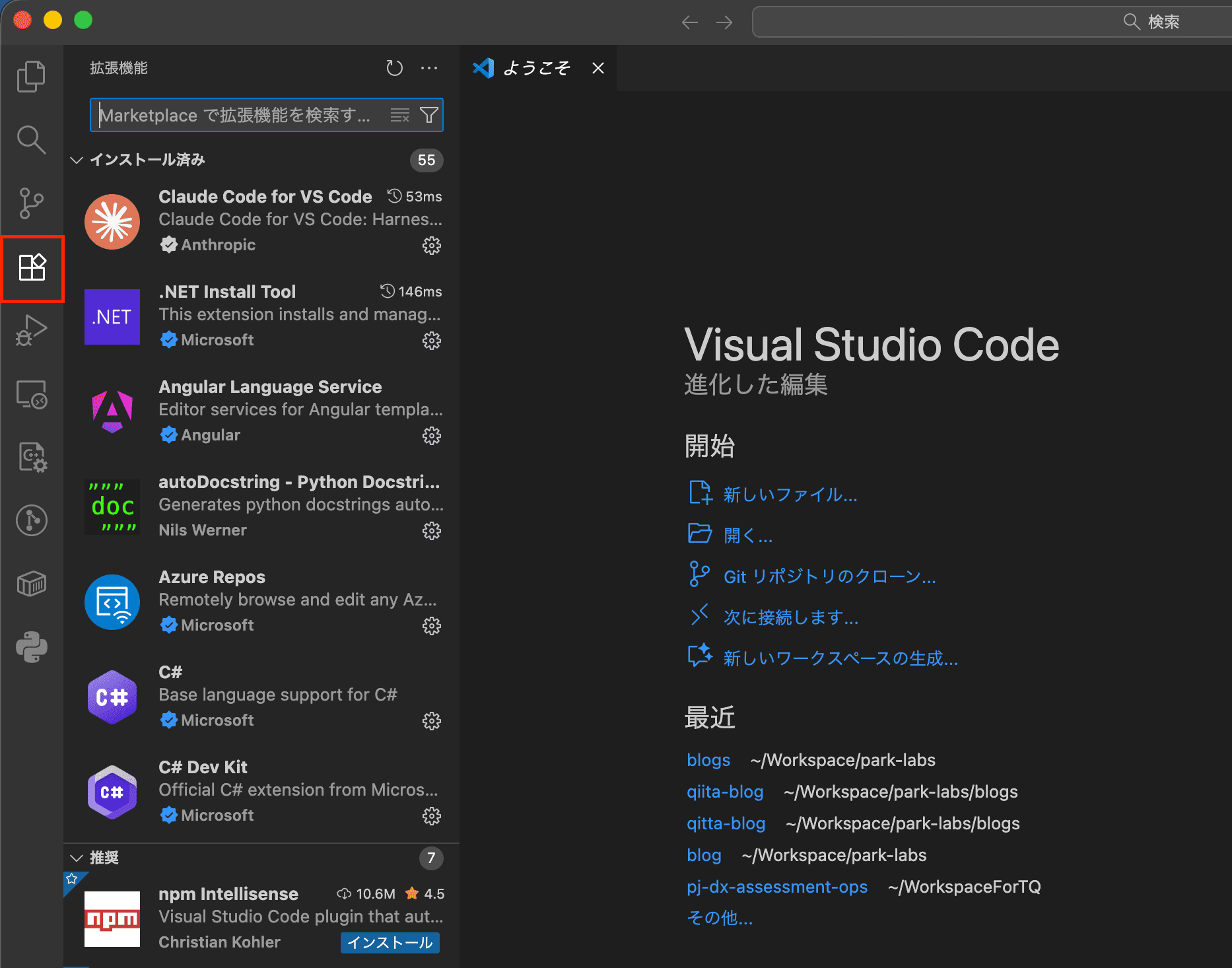The image size is (1232, 968).
Task: Select the ようこそ welcome tab
Action: point(535,68)
